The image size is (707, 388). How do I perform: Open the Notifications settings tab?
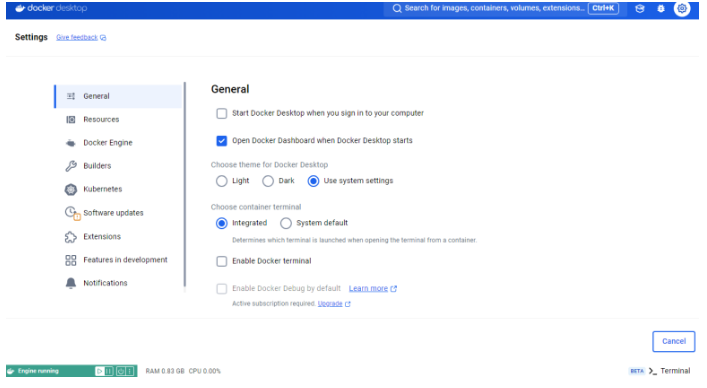pyautogui.click(x=118, y=283)
